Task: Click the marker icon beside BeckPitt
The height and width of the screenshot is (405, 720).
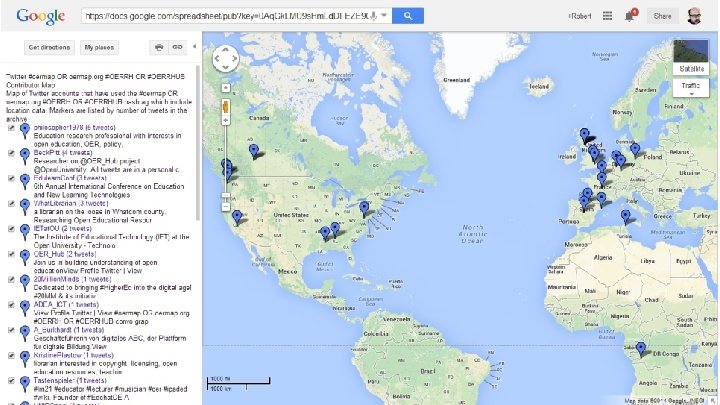Action: coord(25,156)
